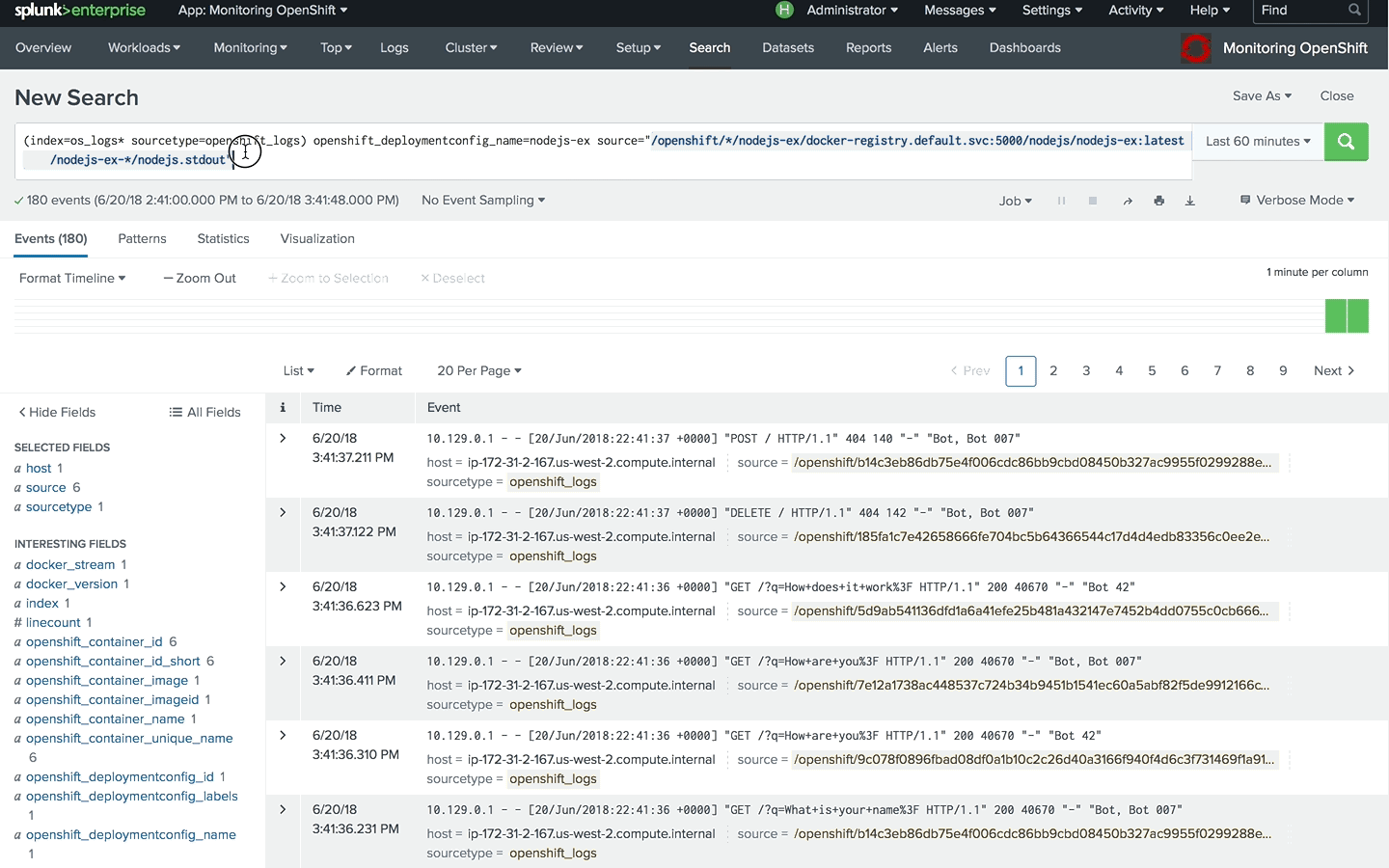
Task: Print the search results
Action: (1158, 201)
